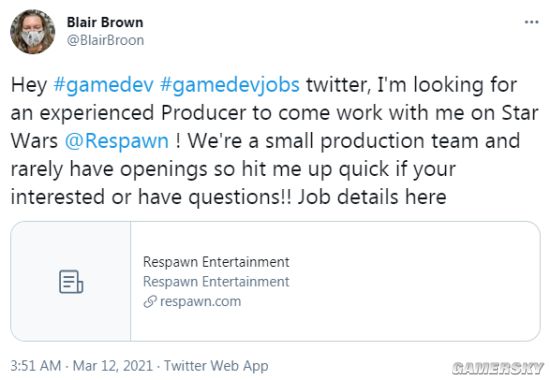
Task: Open the Twitter Web App source link
Action: click(x=216, y=366)
